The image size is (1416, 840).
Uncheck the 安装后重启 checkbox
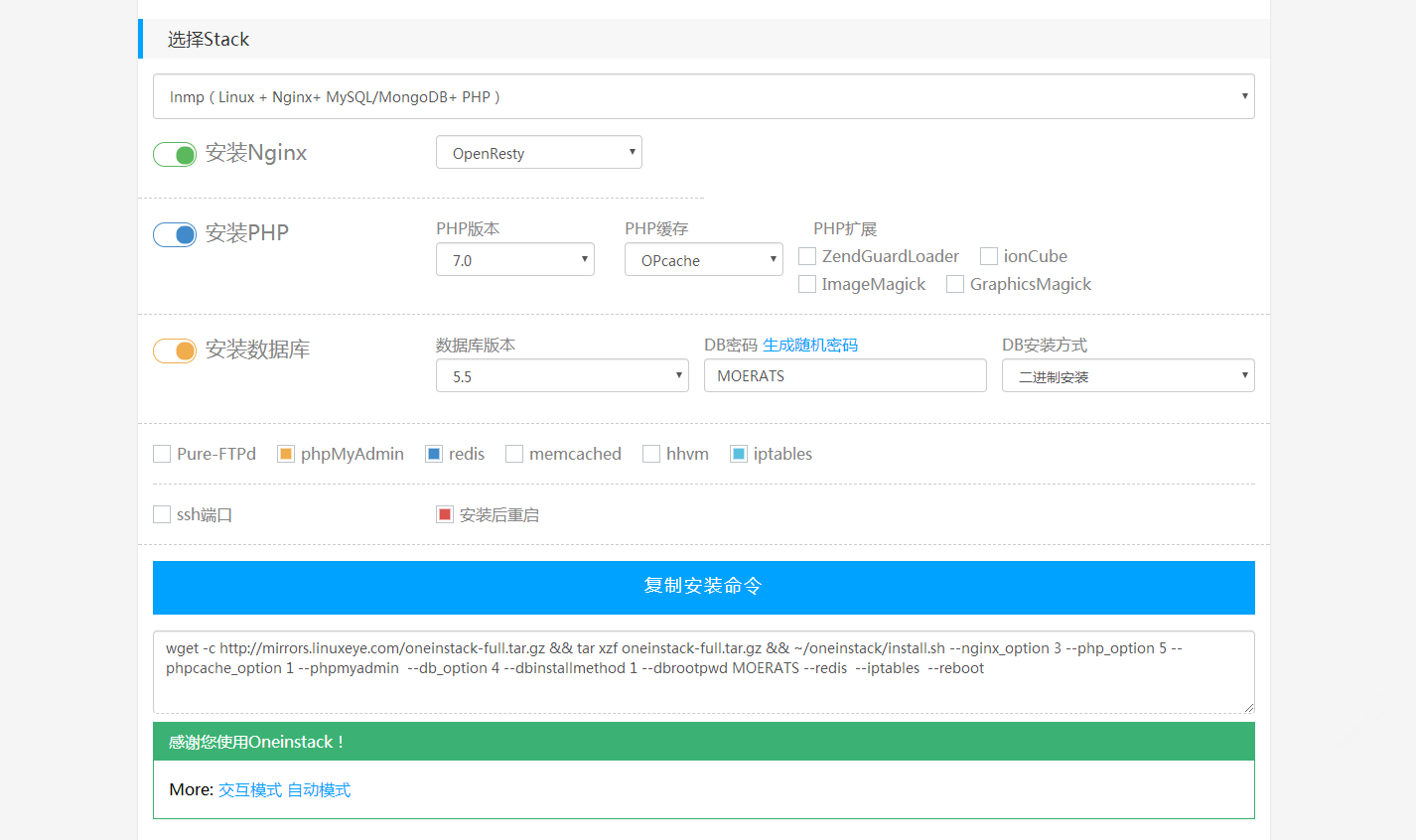tap(445, 514)
